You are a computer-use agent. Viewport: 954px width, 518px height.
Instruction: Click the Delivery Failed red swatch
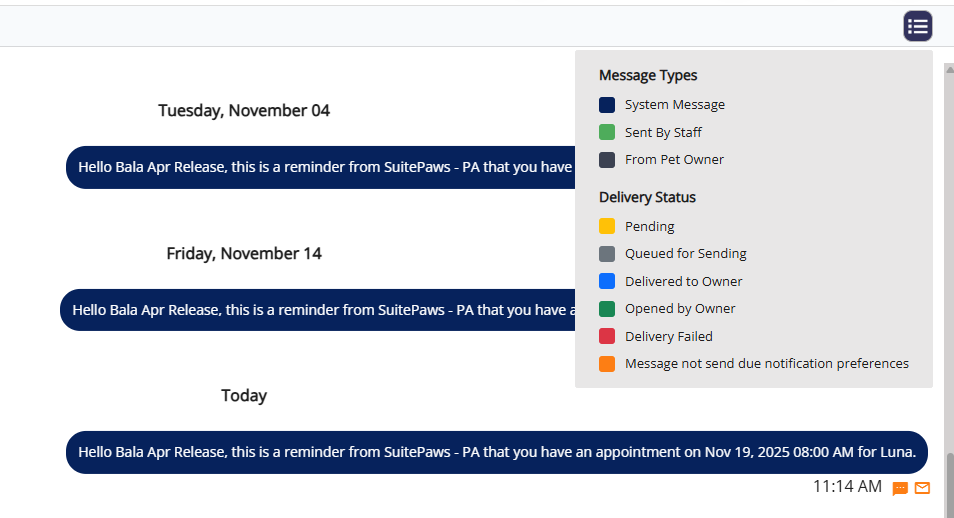(607, 336)
